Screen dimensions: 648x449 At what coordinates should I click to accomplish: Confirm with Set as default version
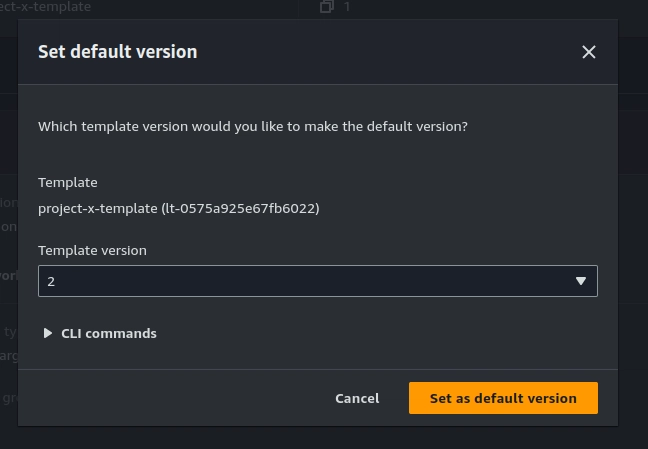pos(503,398)
